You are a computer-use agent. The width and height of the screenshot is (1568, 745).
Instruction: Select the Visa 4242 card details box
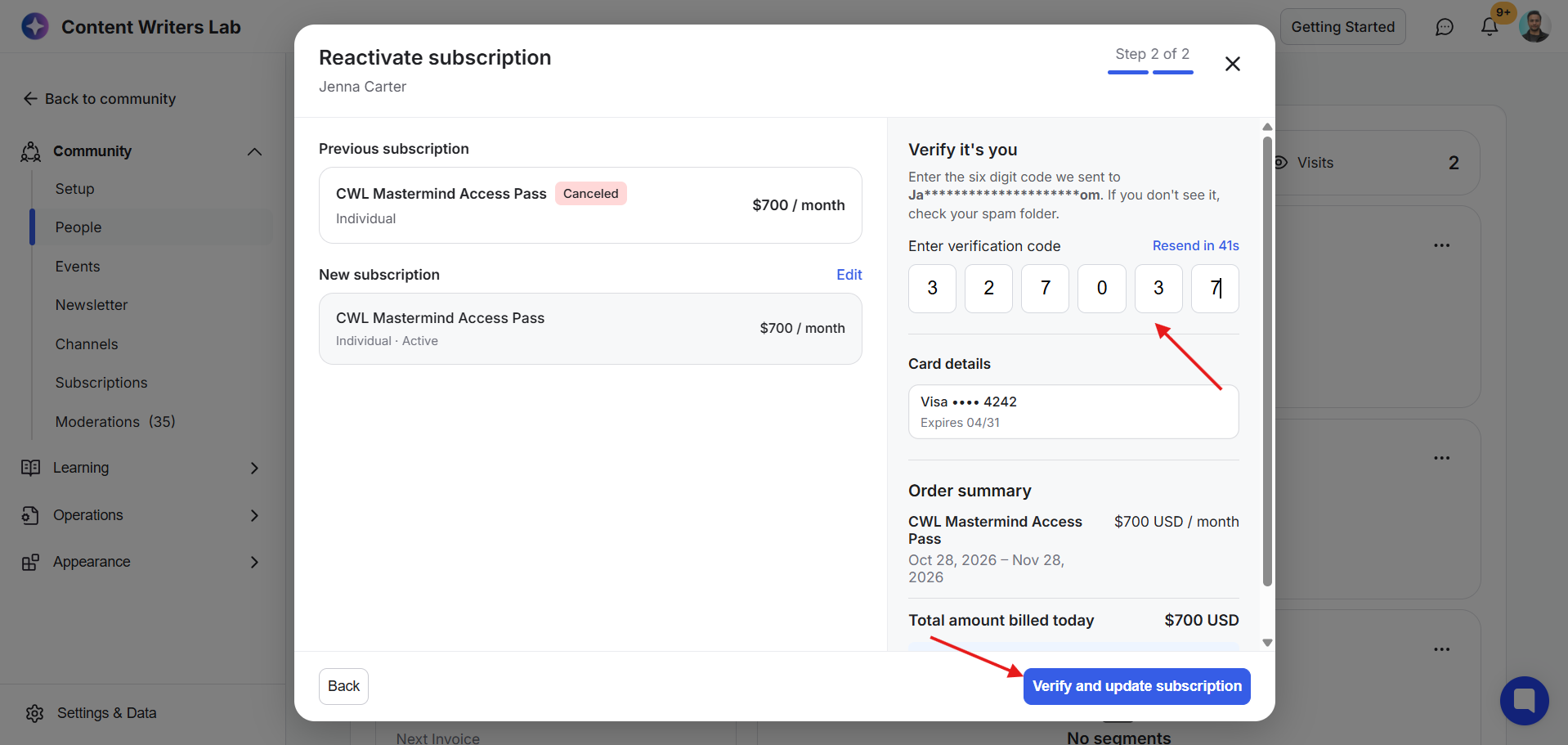click(x=1073, y=411)
